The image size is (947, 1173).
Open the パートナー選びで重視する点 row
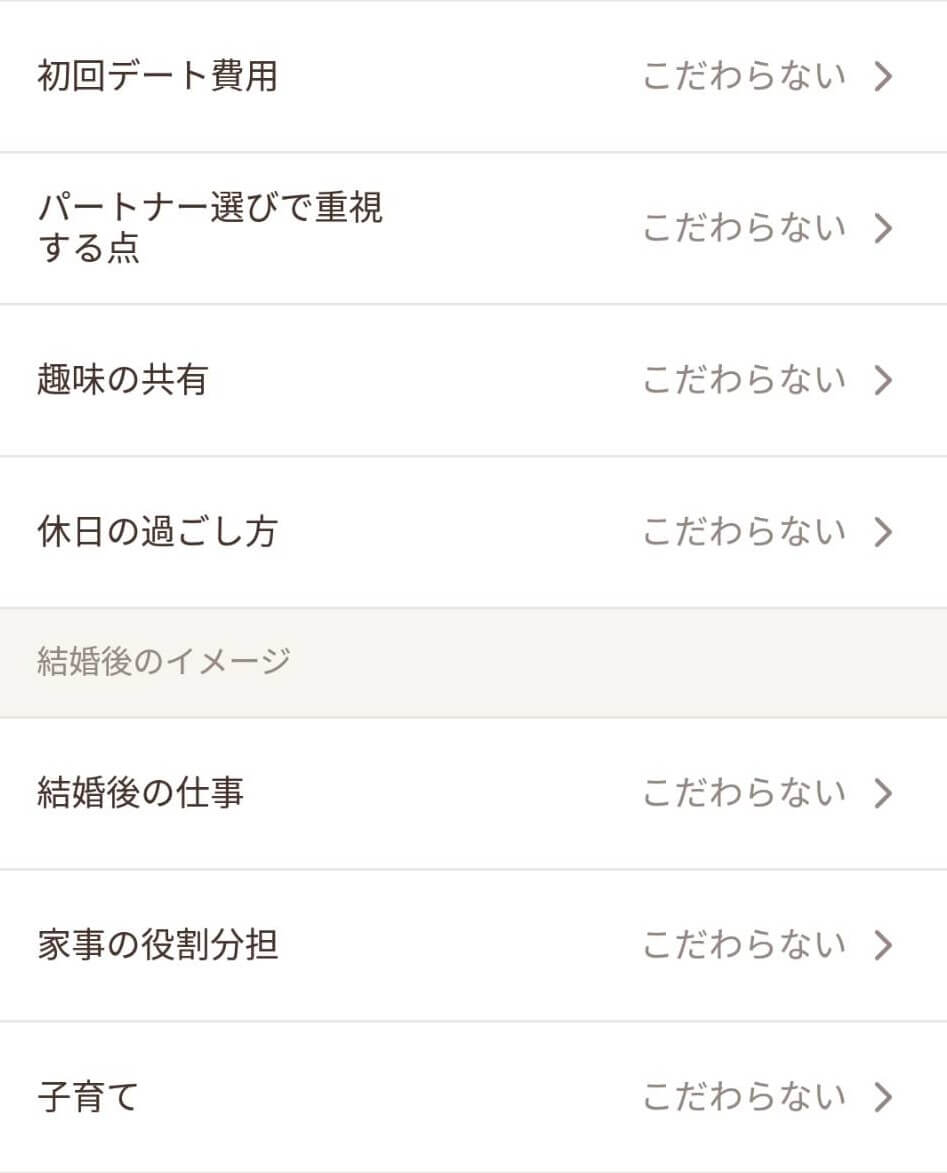pyautogui.click(x=474, y=228)
